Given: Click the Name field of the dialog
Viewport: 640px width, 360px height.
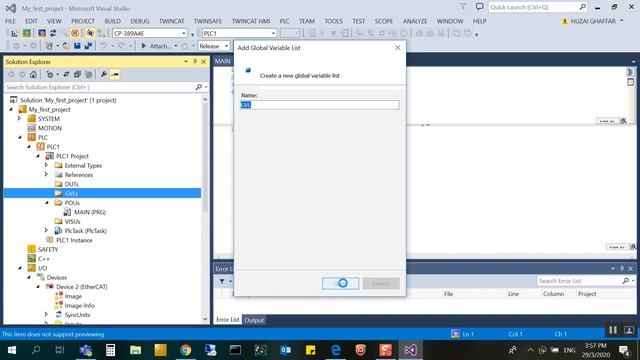Looking at the screenshot, I should pyautogui.click(x=320, y=105).
